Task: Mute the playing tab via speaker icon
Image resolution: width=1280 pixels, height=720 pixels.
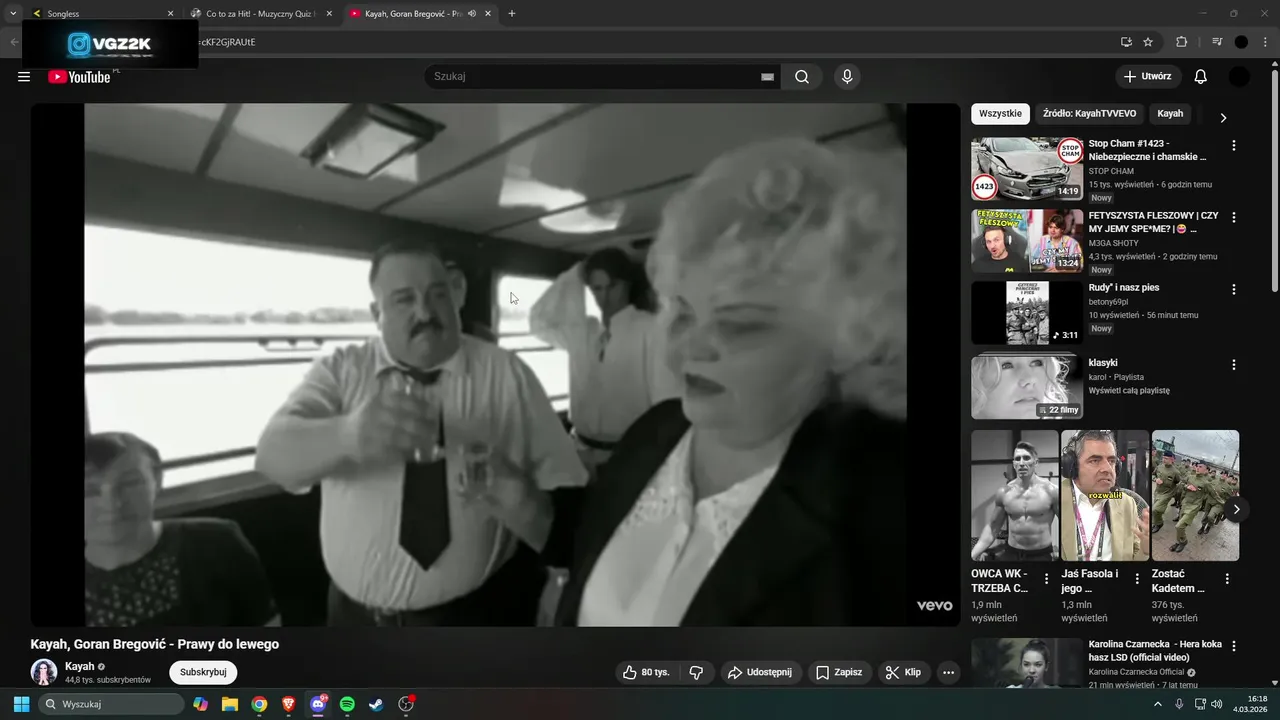Action: 471,14
